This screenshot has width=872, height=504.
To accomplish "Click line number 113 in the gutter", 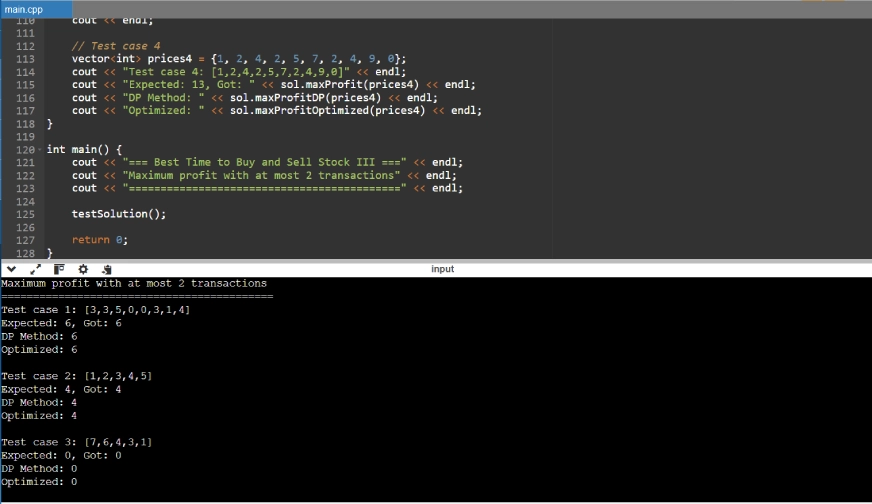I will [26, 59].
